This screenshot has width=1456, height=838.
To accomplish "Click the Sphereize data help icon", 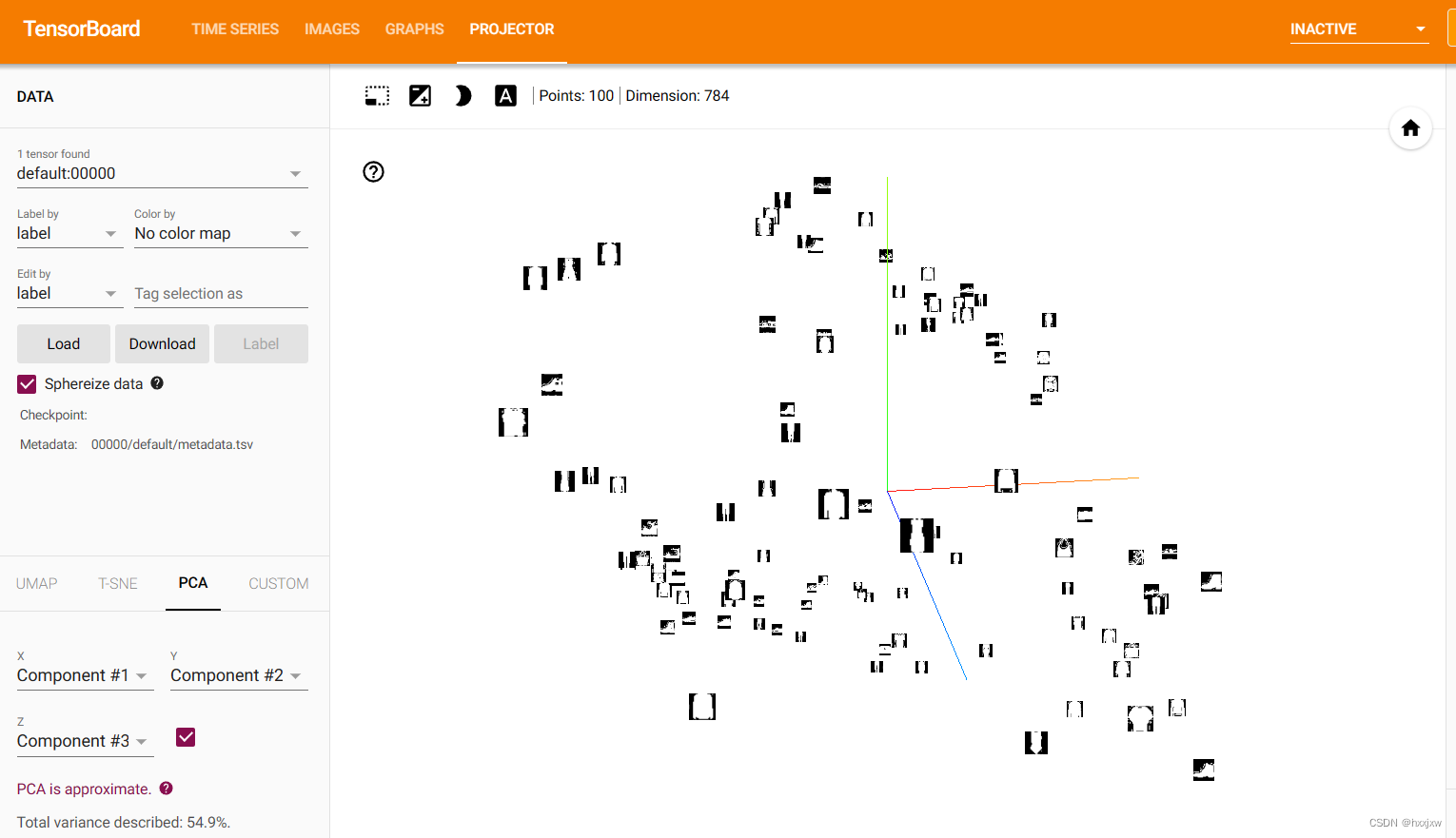I will 157,383.
